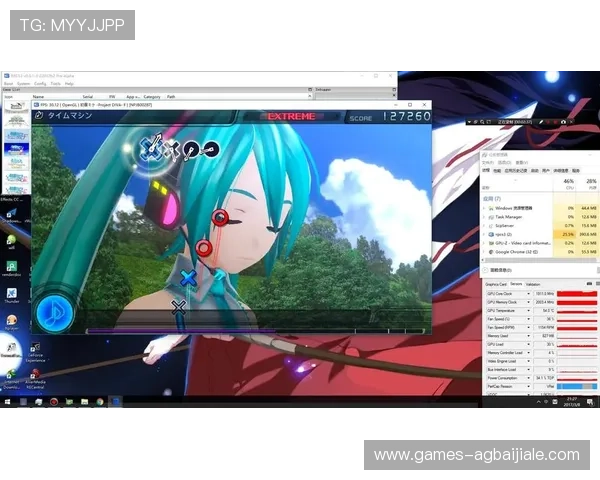This screenshot has height=480, width=600.
Task: Click the blue cross note target
Action: (x=187, y=277)
